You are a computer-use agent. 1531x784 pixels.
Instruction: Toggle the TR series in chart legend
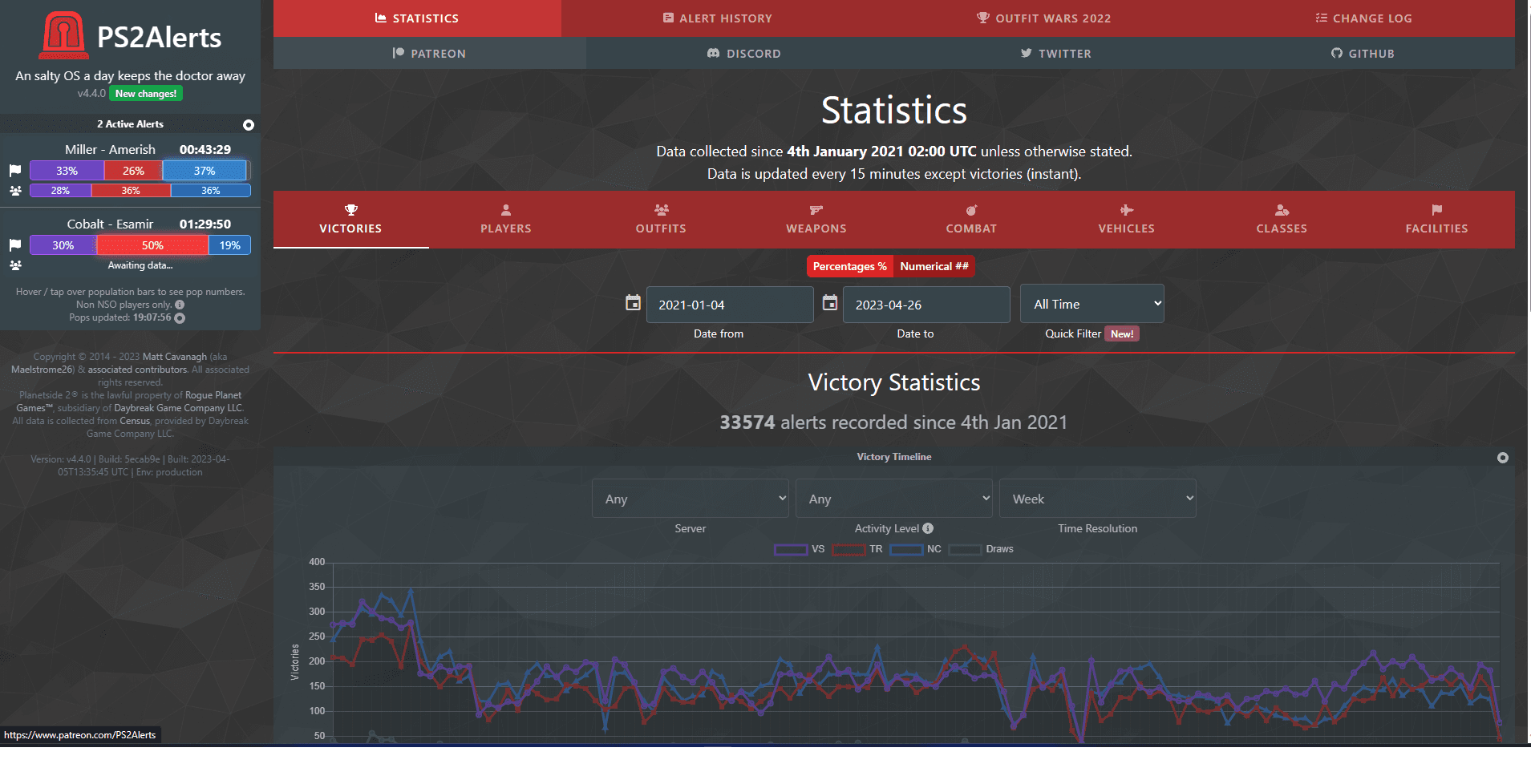857,549
